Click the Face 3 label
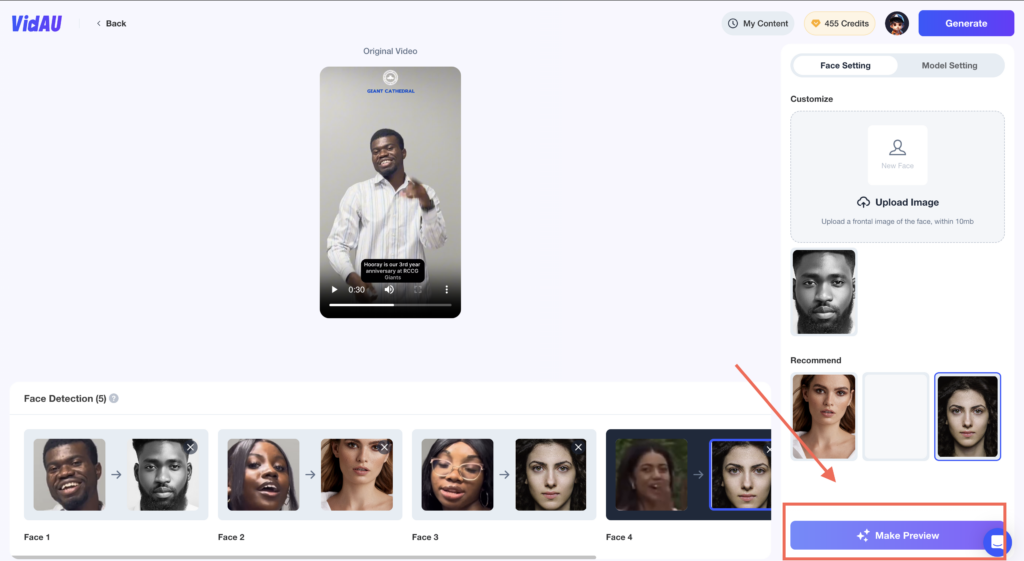The width and height of the screenshot is (1024, 561). tap(425, 537)
